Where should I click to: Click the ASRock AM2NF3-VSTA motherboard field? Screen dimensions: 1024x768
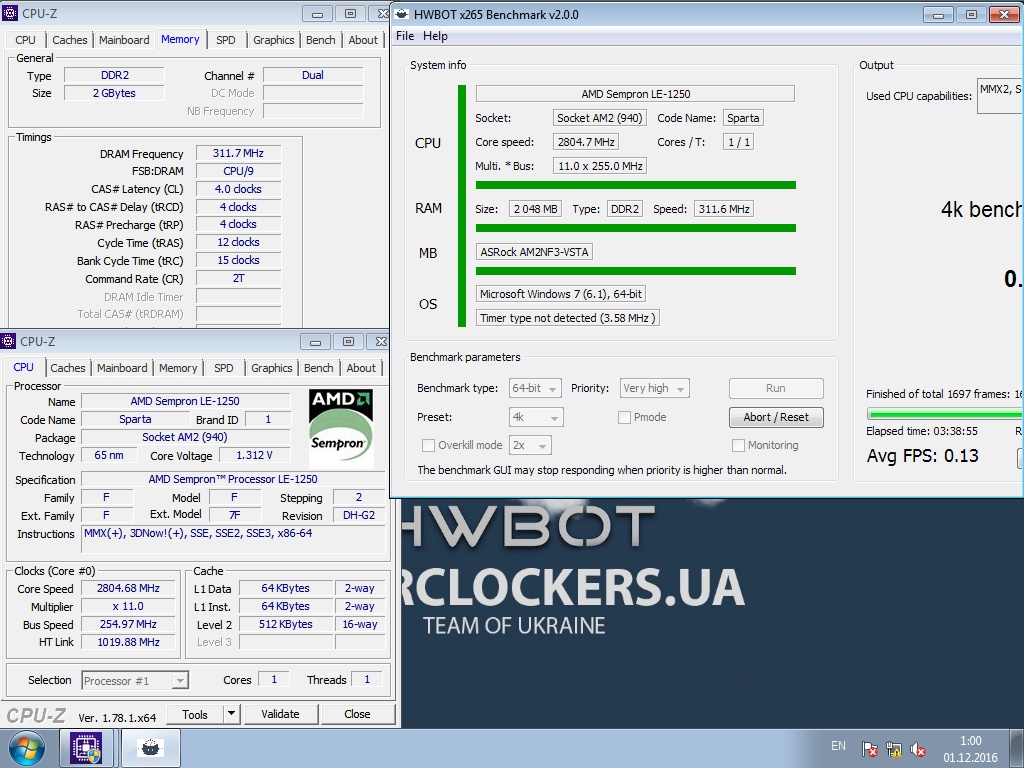click(x=534, y=252)
